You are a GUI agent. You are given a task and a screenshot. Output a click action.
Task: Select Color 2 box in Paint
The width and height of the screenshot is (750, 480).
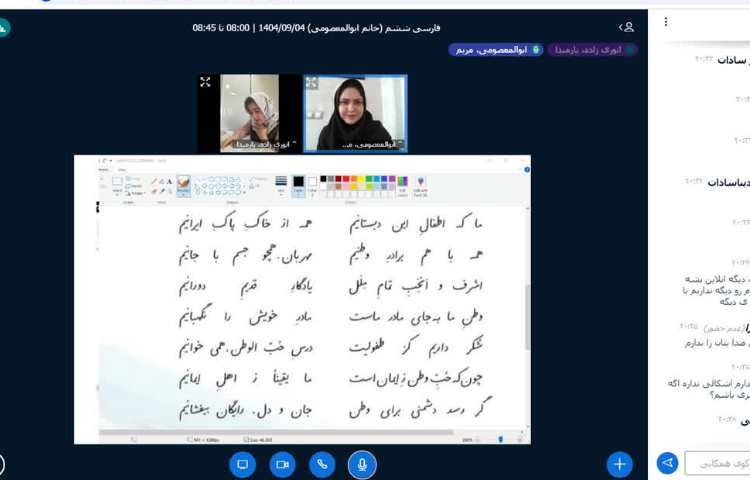(x=312, y=185)
